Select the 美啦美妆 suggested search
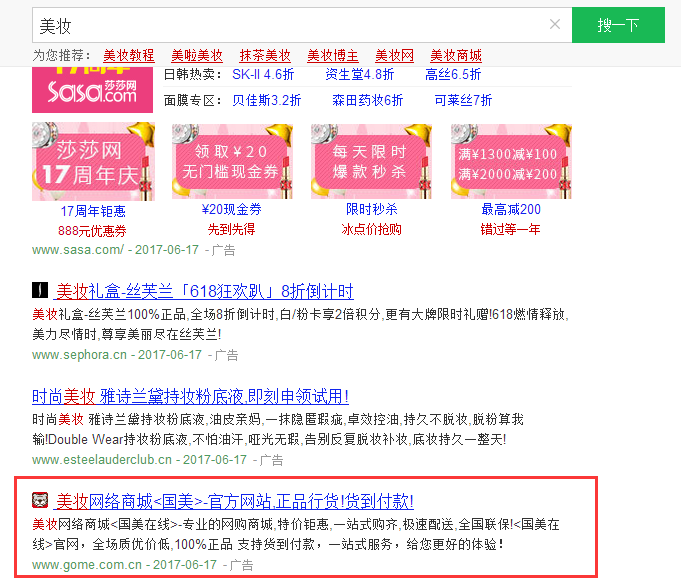Image resolution: width=681 pixels, height=586 pixels. (197, 56)
